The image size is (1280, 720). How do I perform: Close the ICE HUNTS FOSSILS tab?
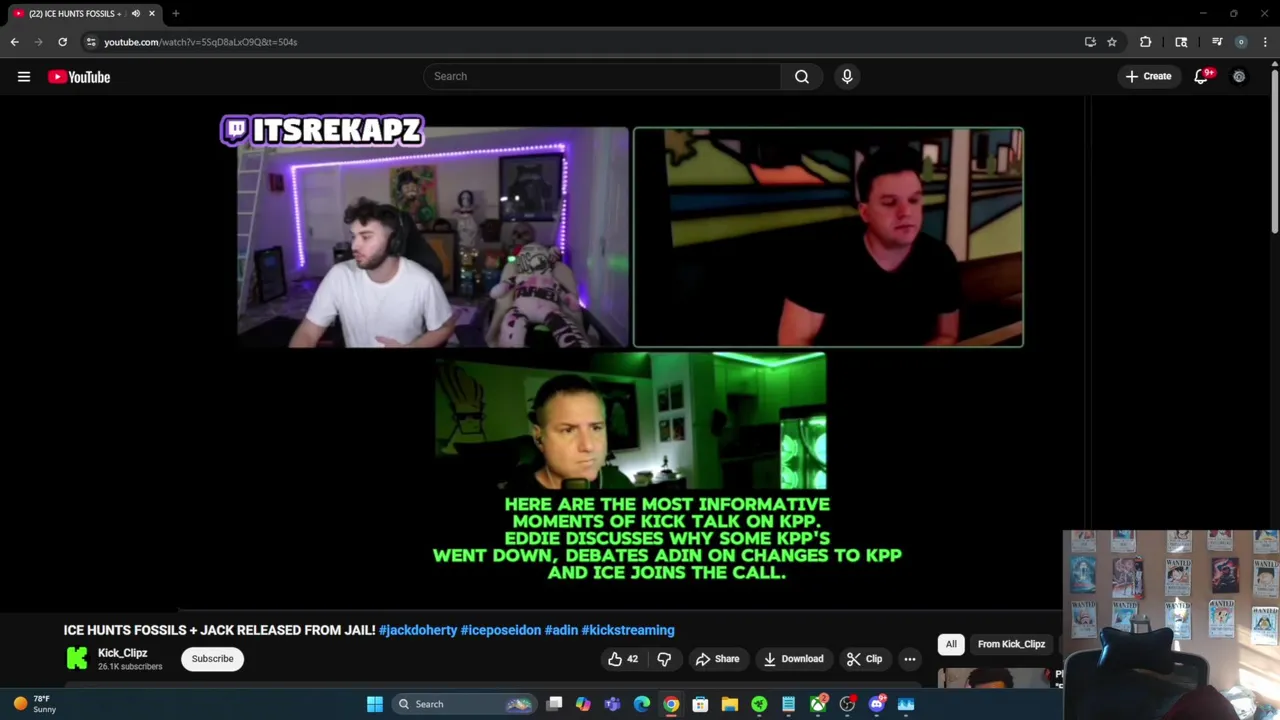152,14
